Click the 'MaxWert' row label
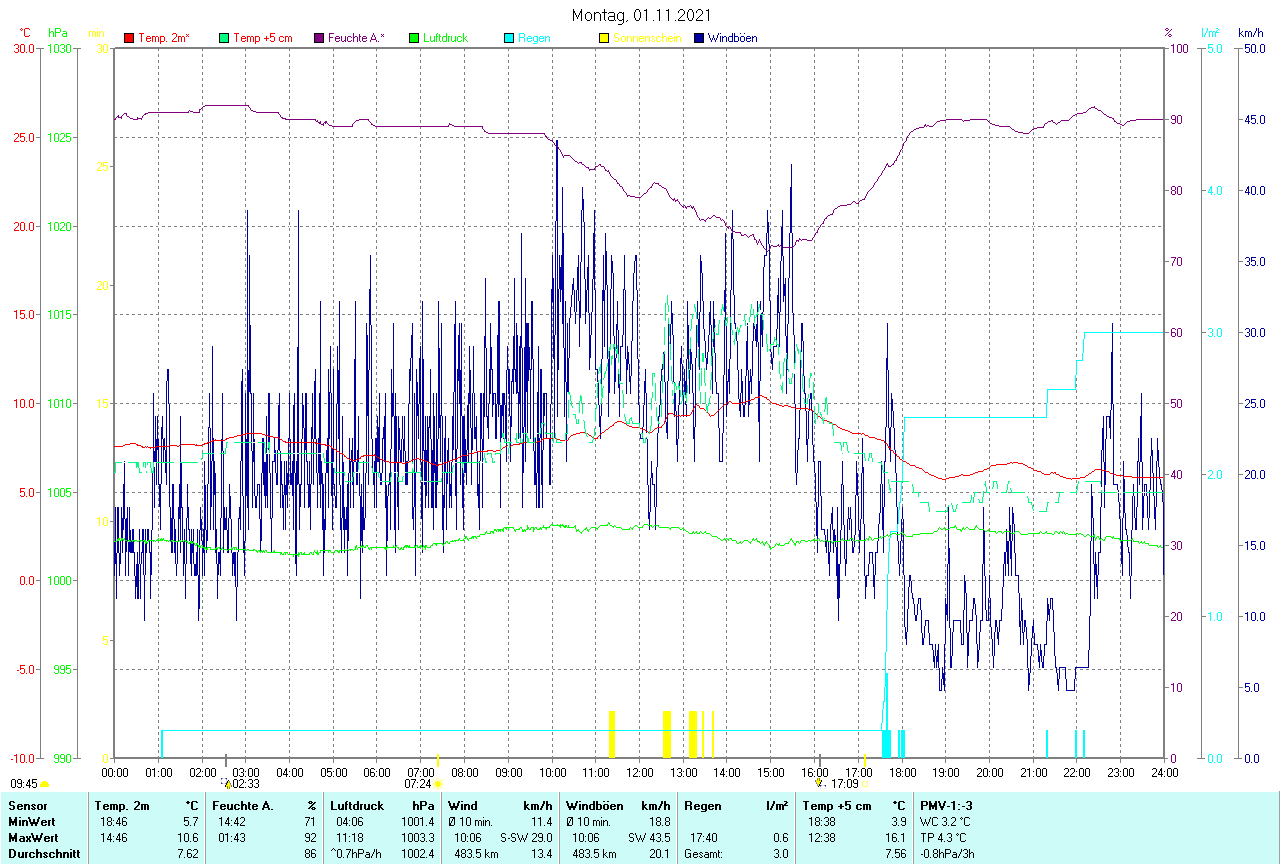1280x864 pixels. click(x=33, y=837)
